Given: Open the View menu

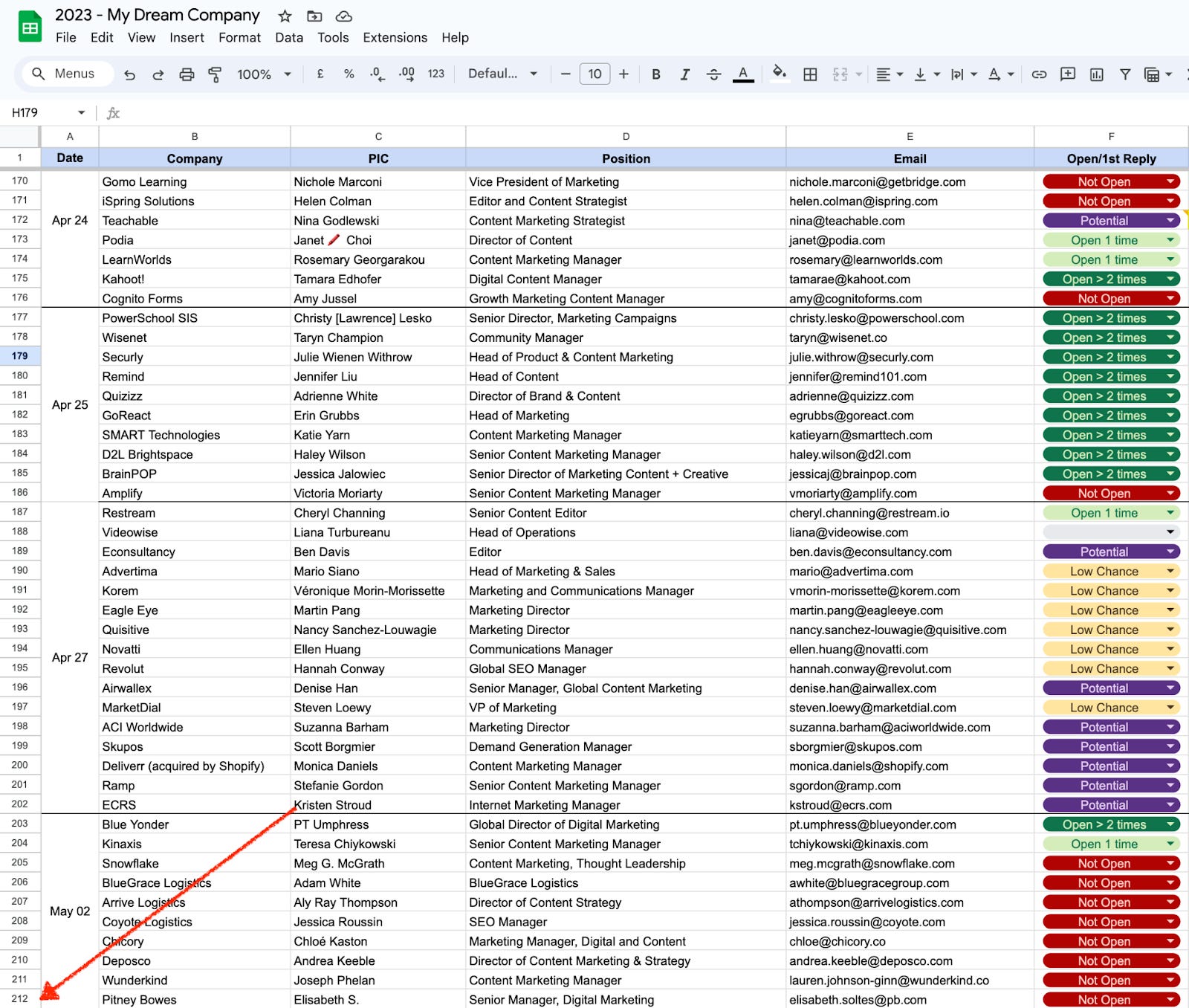Looking at the screenshot, I should coord(141,38).
